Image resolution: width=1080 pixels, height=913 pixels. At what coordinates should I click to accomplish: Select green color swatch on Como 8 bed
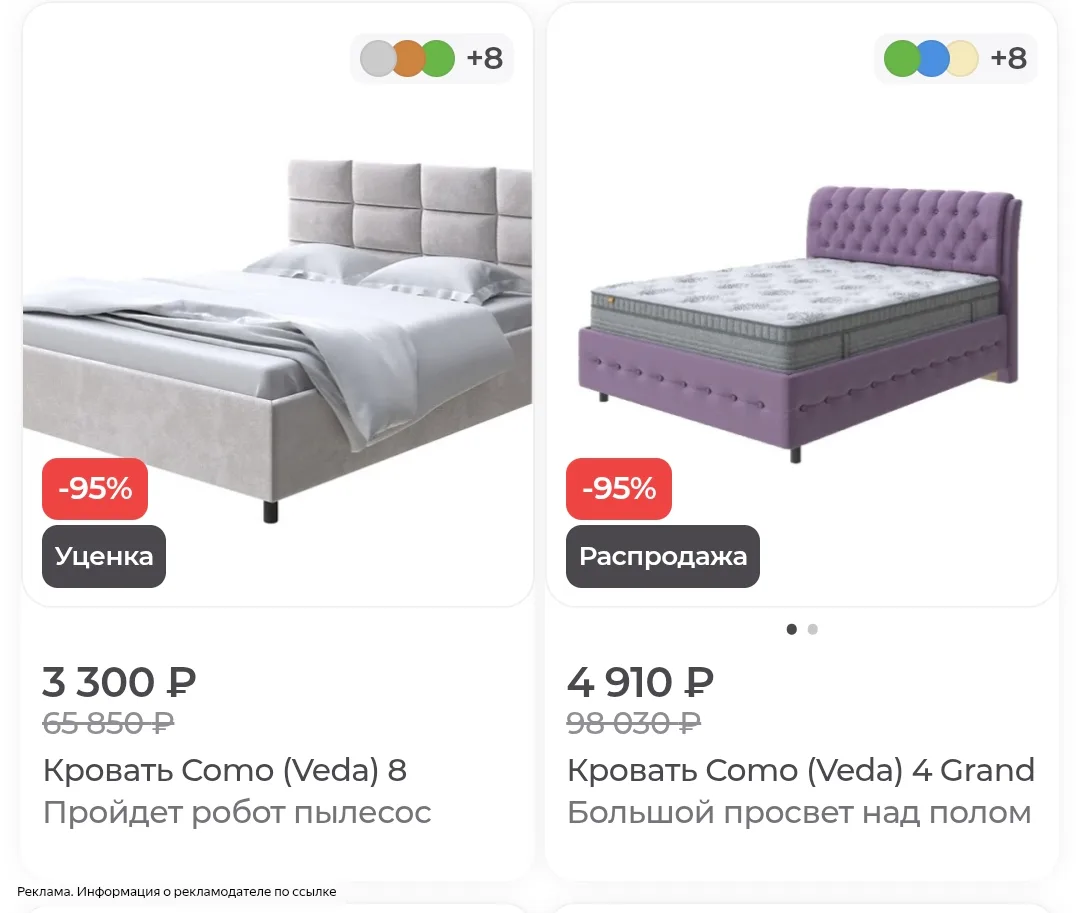click(438, 59)
